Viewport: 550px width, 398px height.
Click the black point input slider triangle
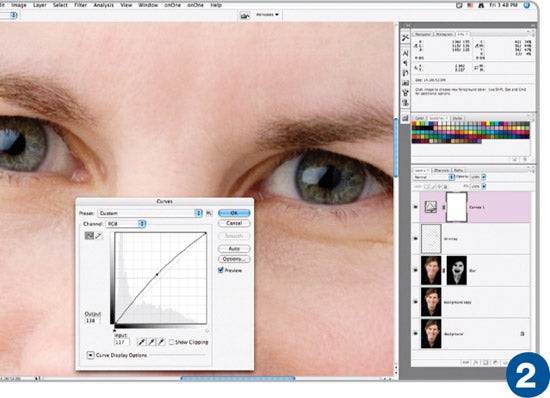[114, 330]
